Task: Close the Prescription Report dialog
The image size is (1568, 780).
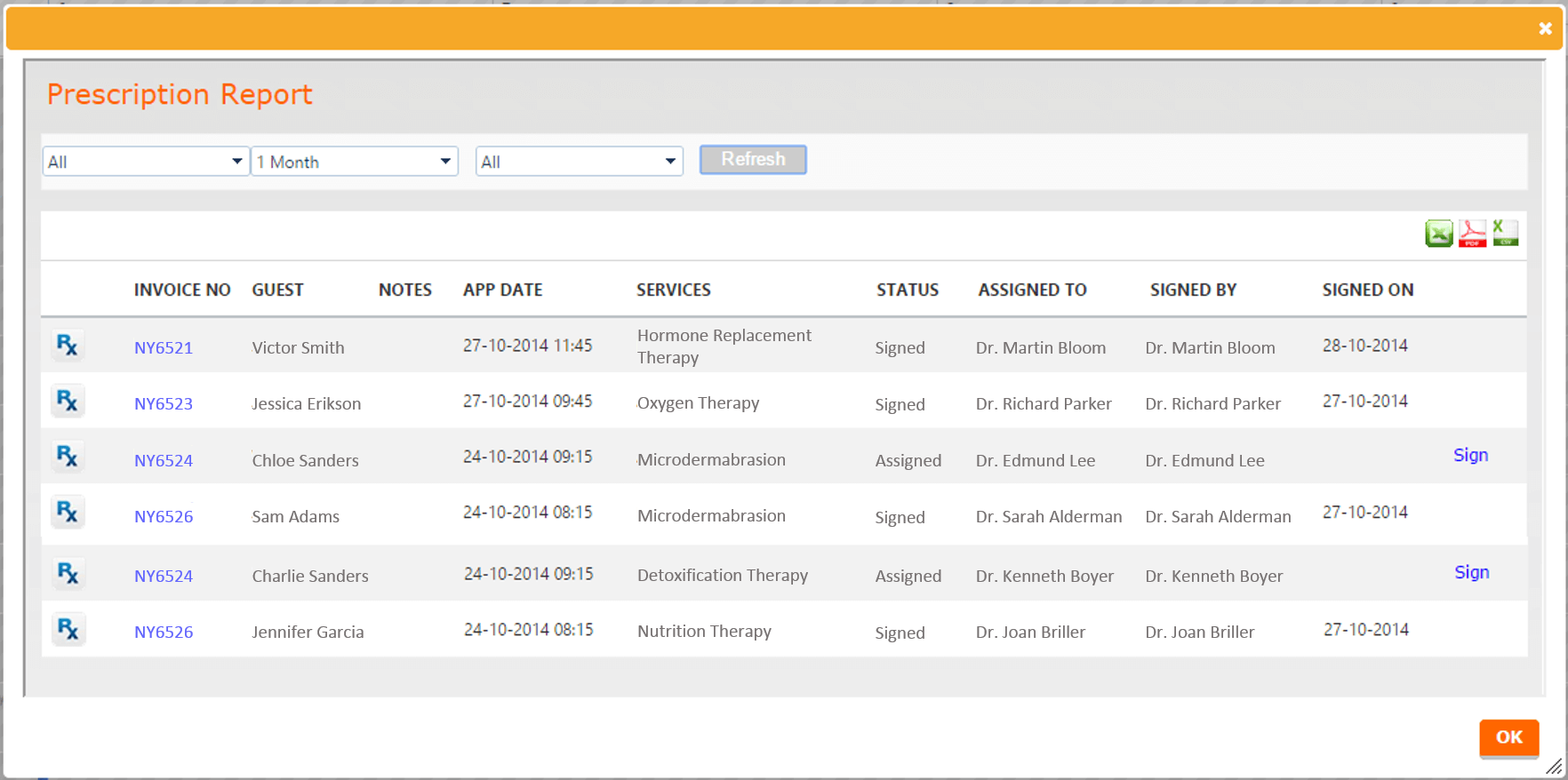Action: 1545,28
